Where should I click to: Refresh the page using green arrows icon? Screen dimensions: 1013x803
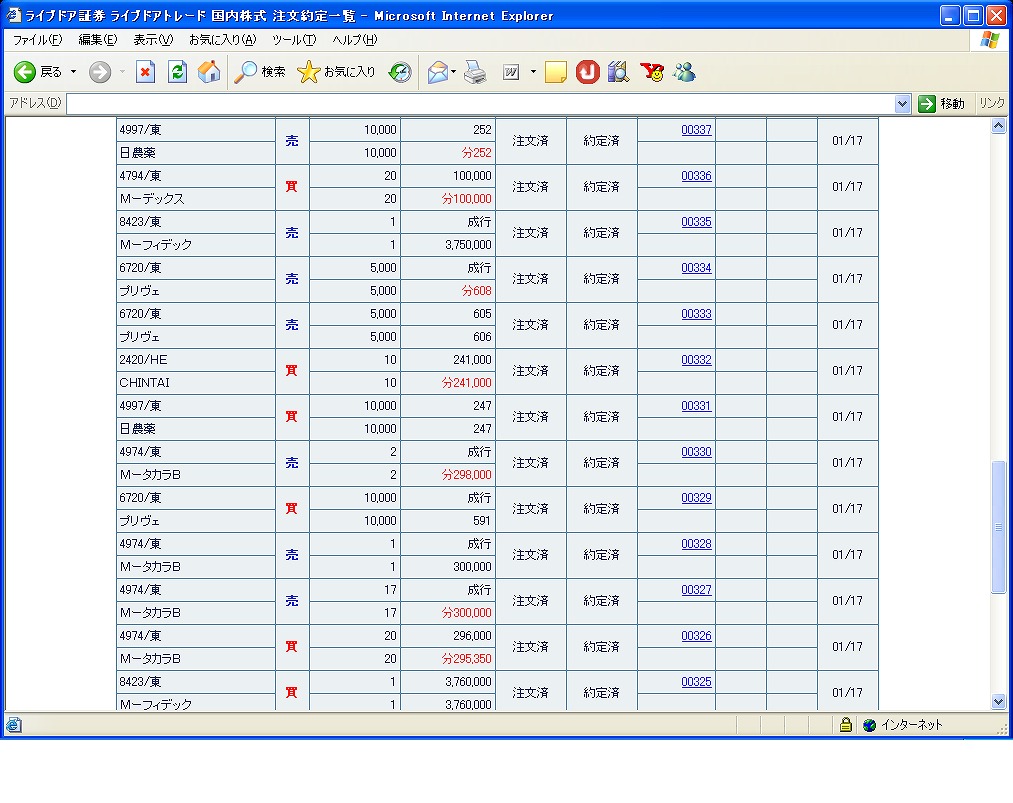point(177,72)
